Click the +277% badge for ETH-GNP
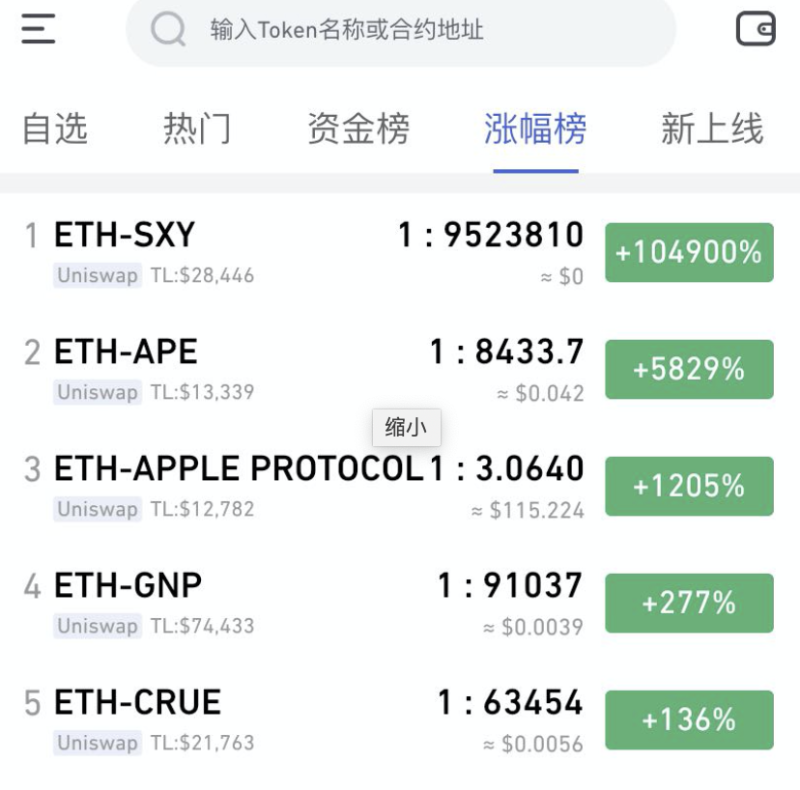Screen dimensions: 800x790 [689, 602]
